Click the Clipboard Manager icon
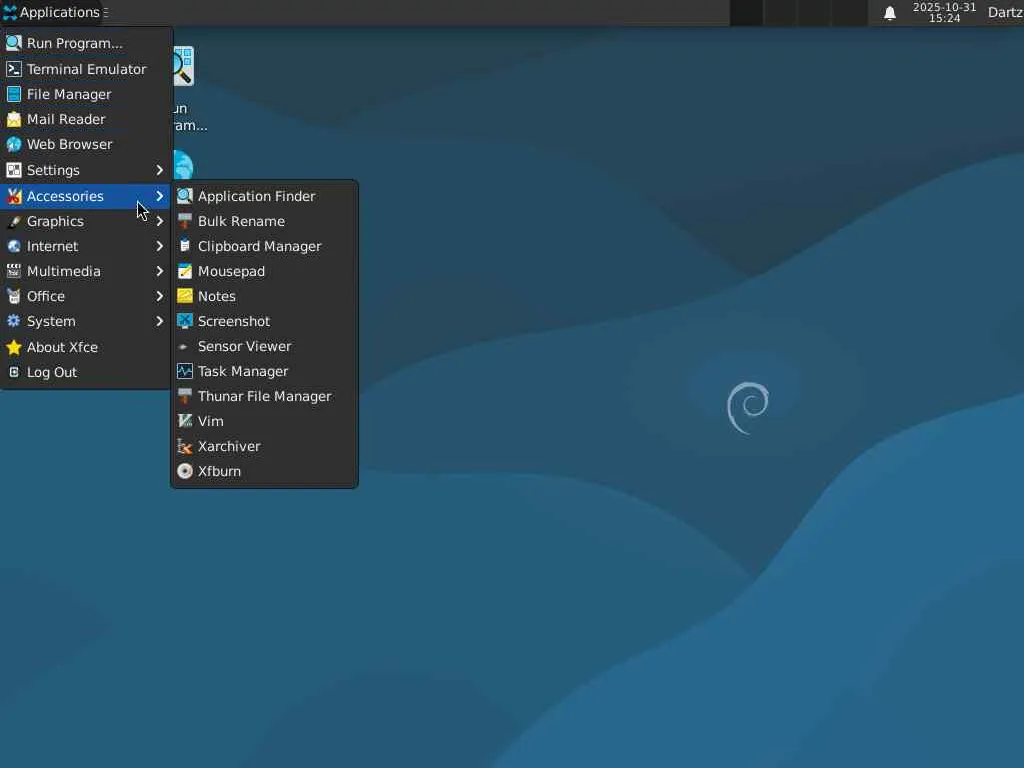This screenshot has width=1024, height=768. pyautogui.click(x=185, y=246)
